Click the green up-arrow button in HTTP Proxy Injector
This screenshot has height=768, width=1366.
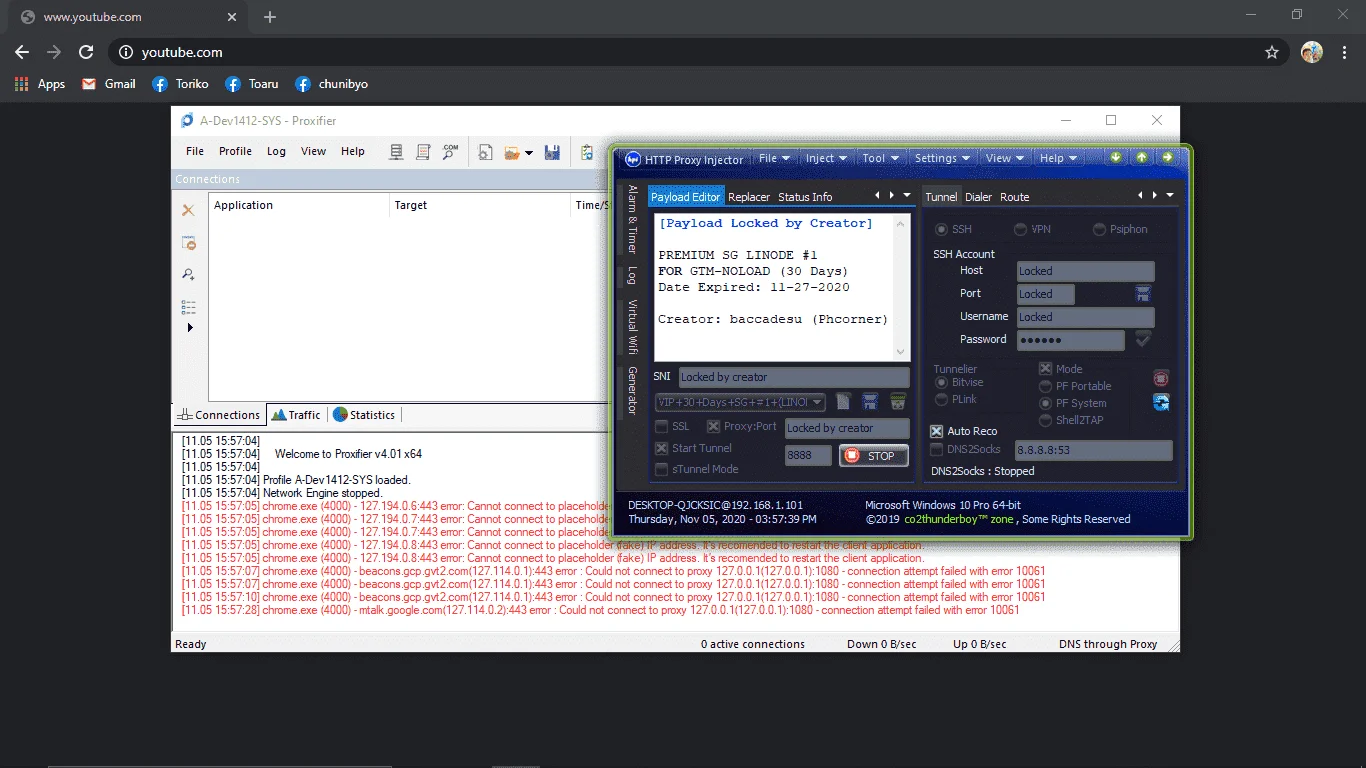click(x=1142, y=158)
